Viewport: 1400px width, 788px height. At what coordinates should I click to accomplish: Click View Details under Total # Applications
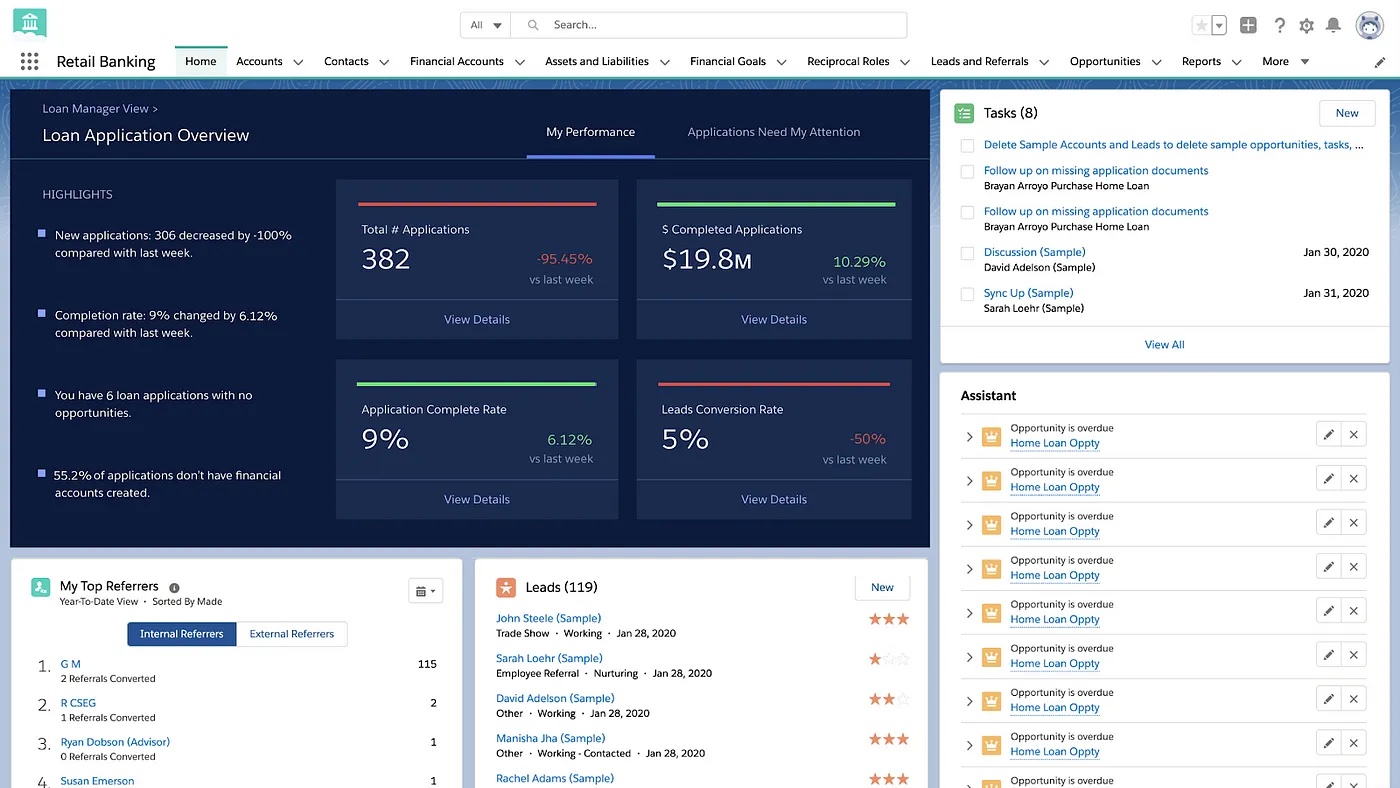(476, 320)
